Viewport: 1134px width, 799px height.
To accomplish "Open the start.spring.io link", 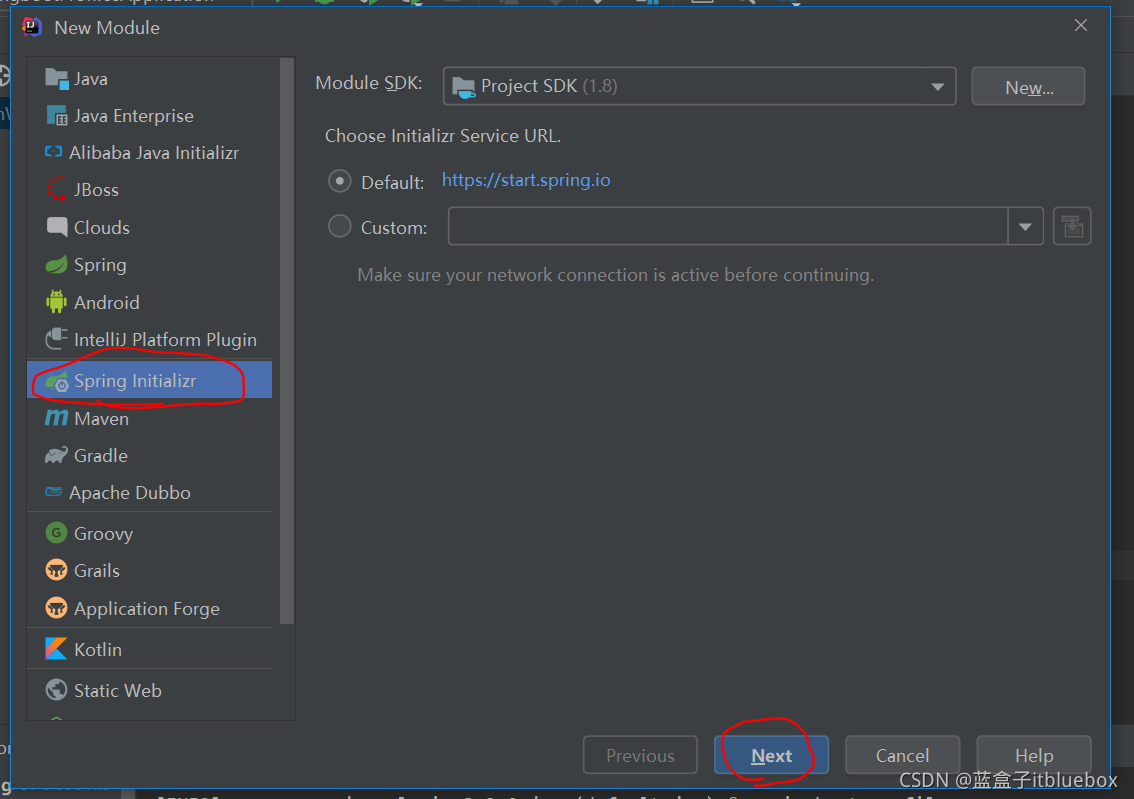I will click(x=526, y=180).
